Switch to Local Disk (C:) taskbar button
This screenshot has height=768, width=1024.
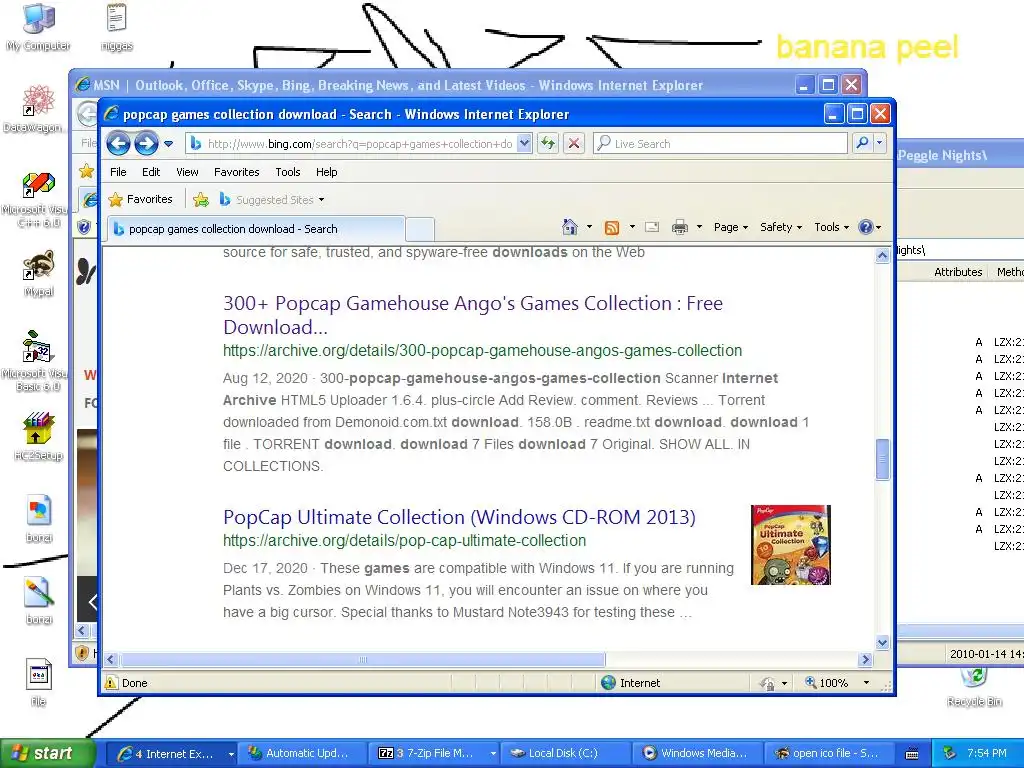(565, 753)
